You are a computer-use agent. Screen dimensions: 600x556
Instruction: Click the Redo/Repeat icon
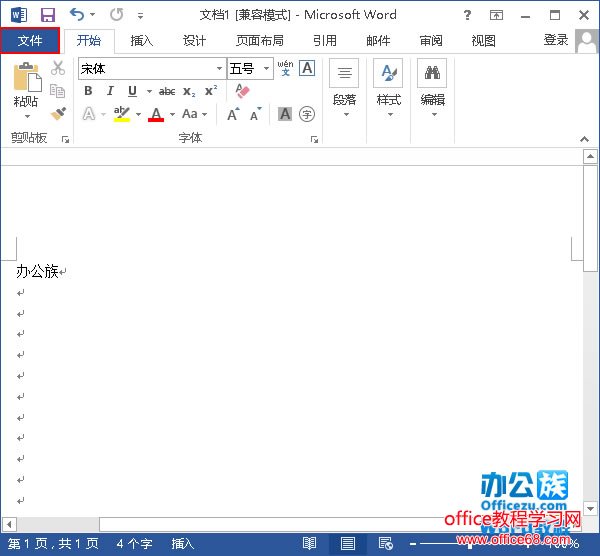(x=116, y=15)
